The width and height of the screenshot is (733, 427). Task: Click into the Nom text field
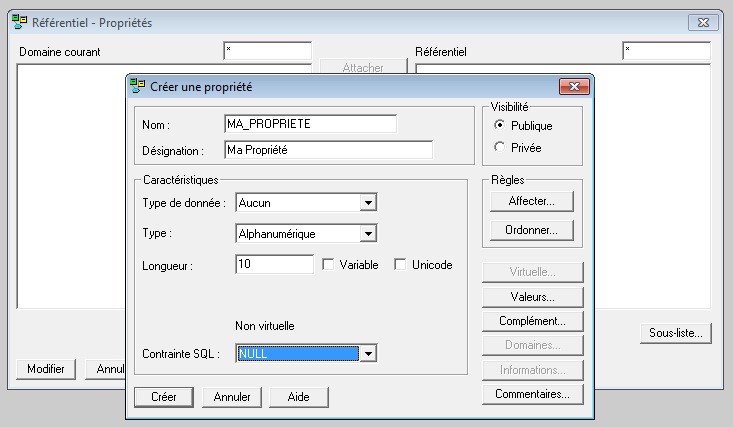tap(310, 123)
